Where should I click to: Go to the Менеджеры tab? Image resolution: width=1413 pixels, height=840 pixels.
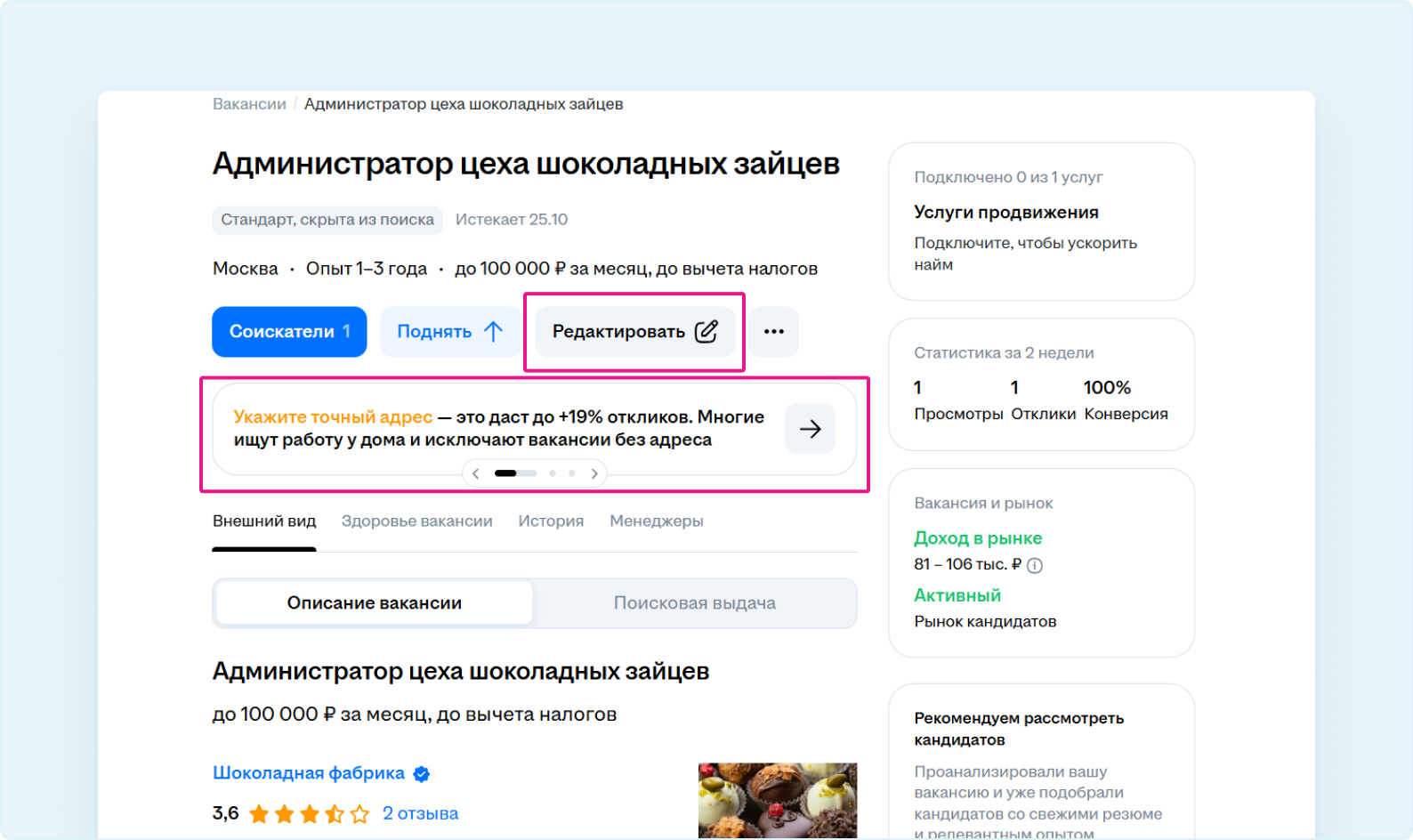(656, 521)
